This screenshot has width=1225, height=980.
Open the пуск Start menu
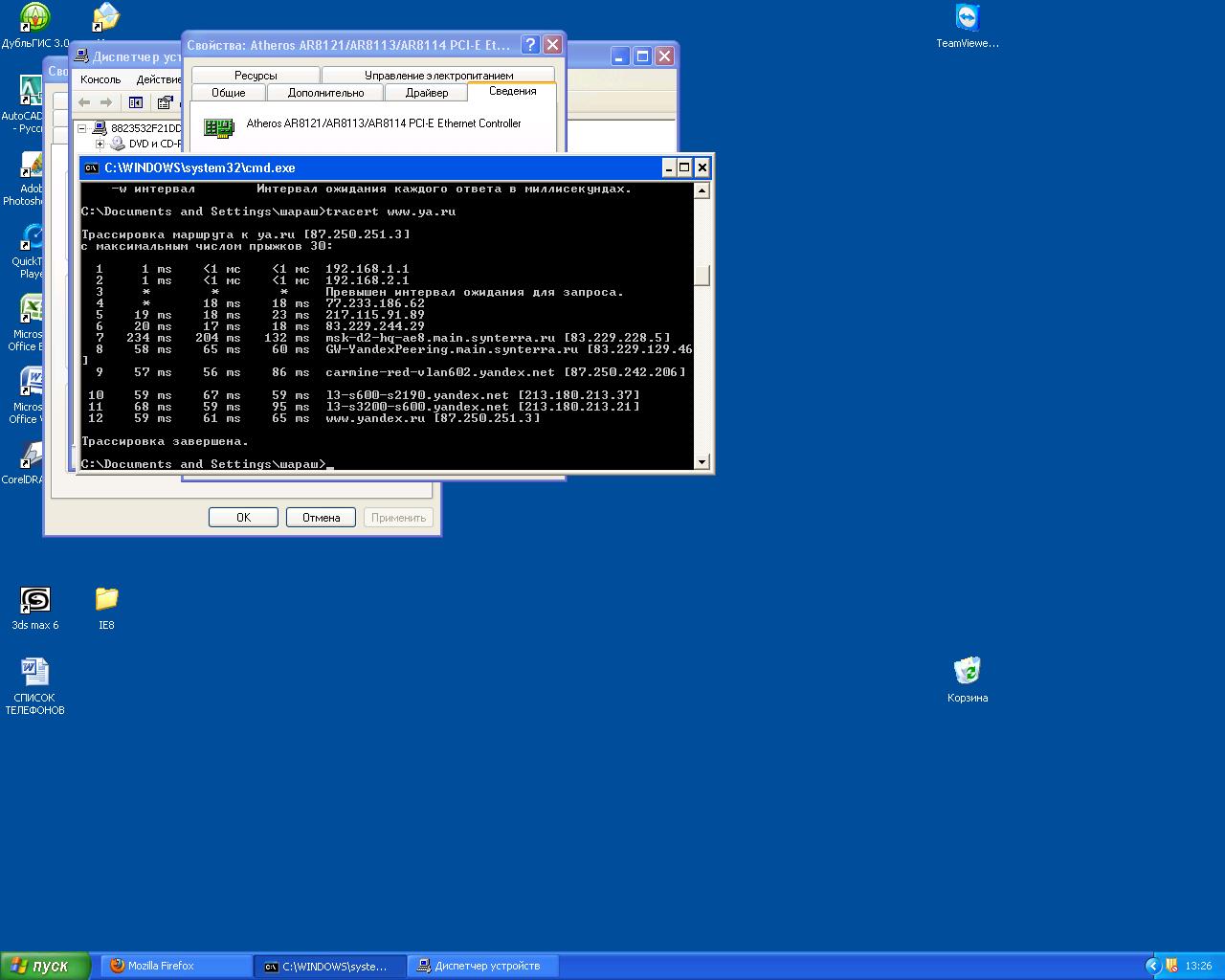click(45, 966)
